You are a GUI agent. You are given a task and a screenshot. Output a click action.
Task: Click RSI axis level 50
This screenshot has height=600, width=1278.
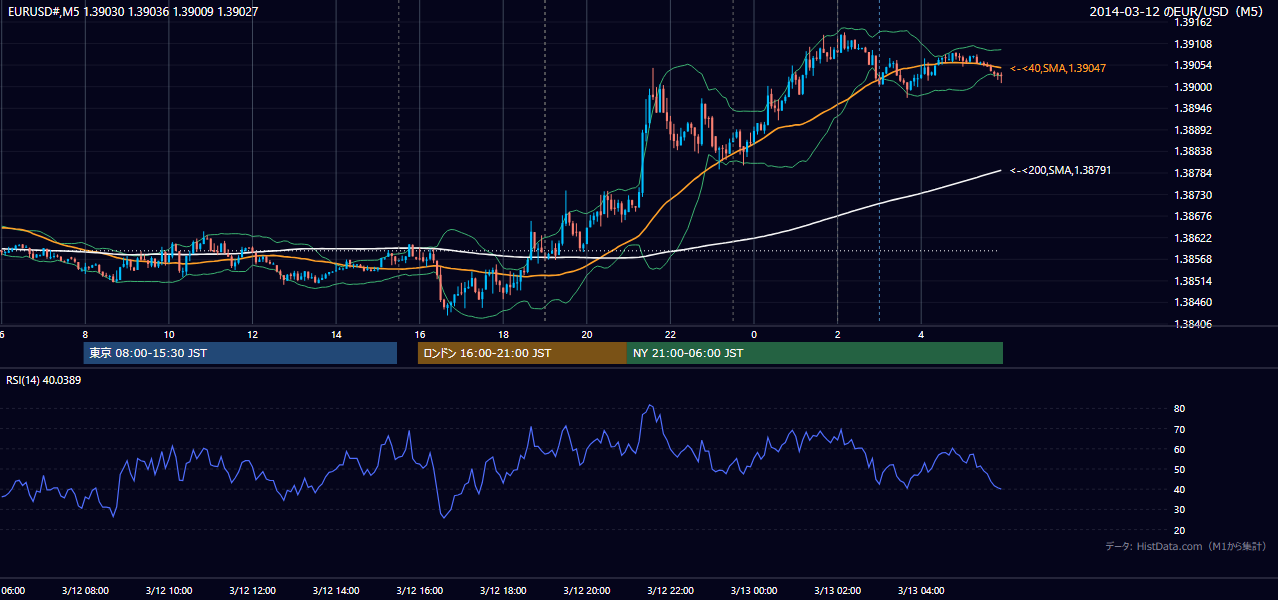1179,469
